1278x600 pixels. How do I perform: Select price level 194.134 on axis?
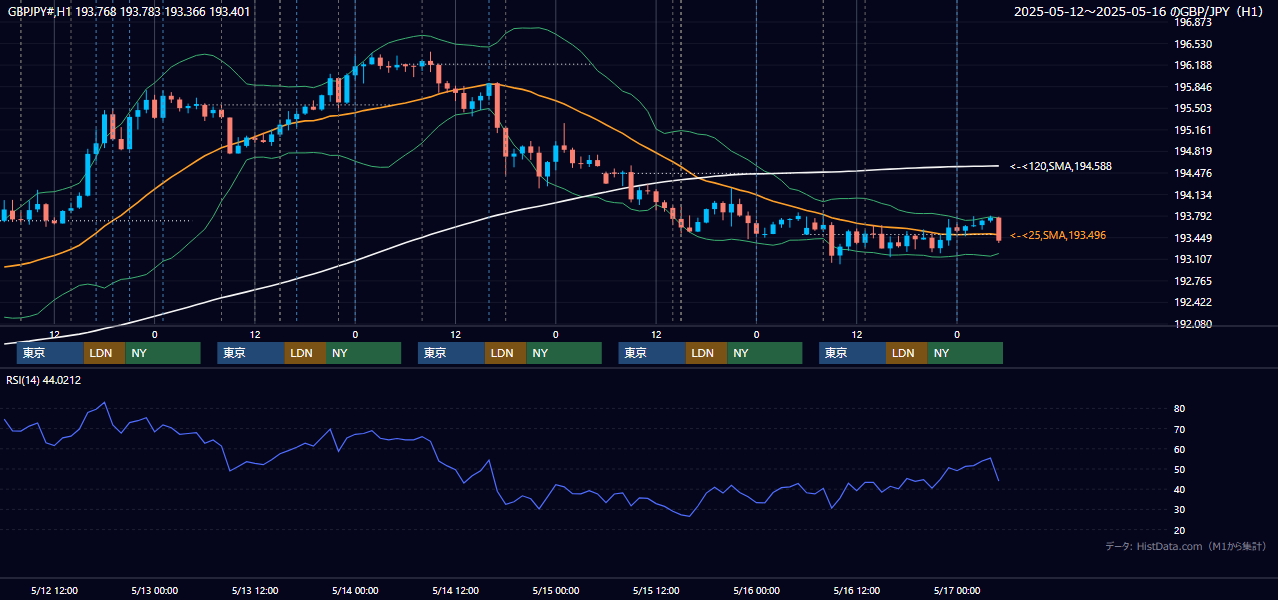1193,195
